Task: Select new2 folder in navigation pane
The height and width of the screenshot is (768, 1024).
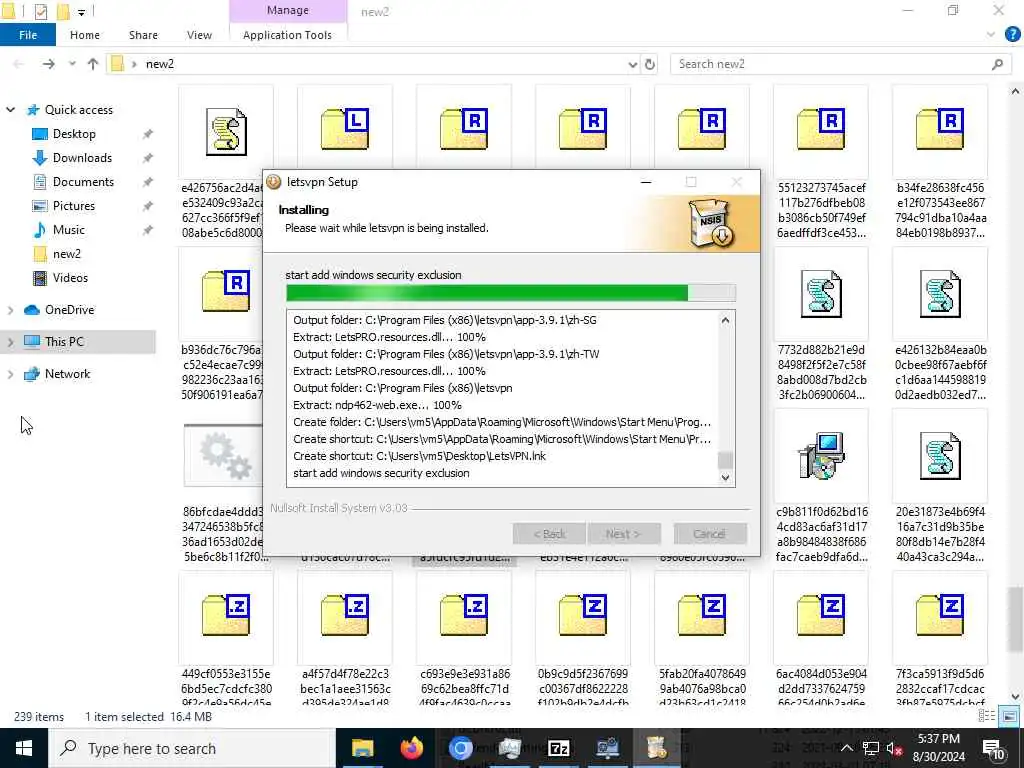Action: 67,254
